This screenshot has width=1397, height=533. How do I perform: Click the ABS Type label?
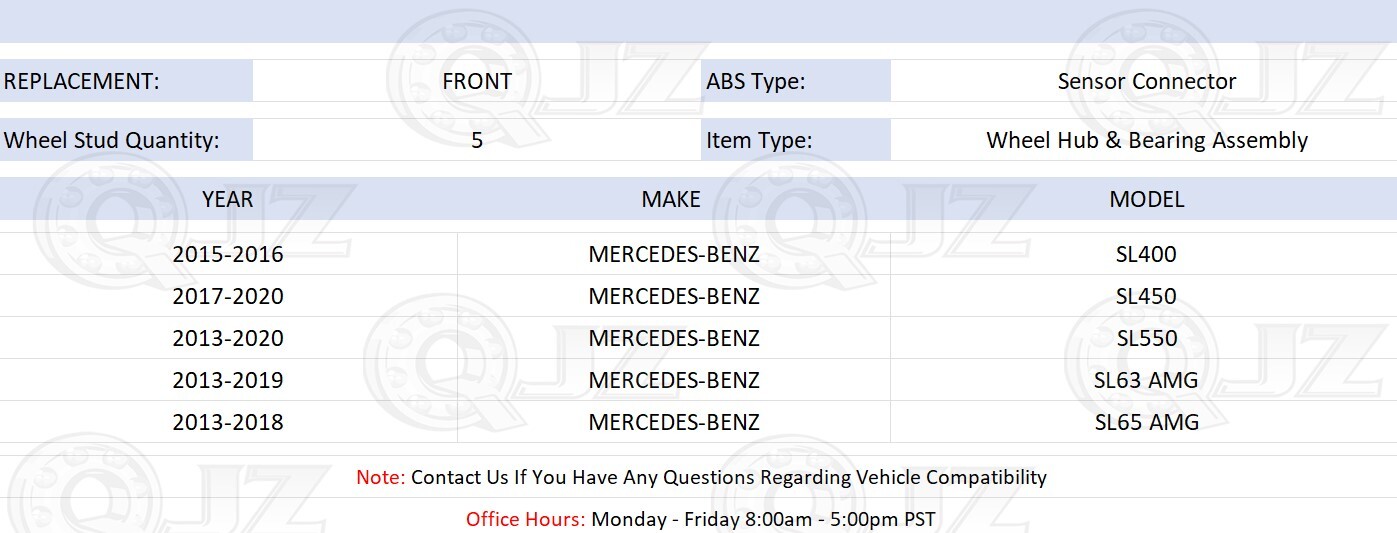(796, 81)
